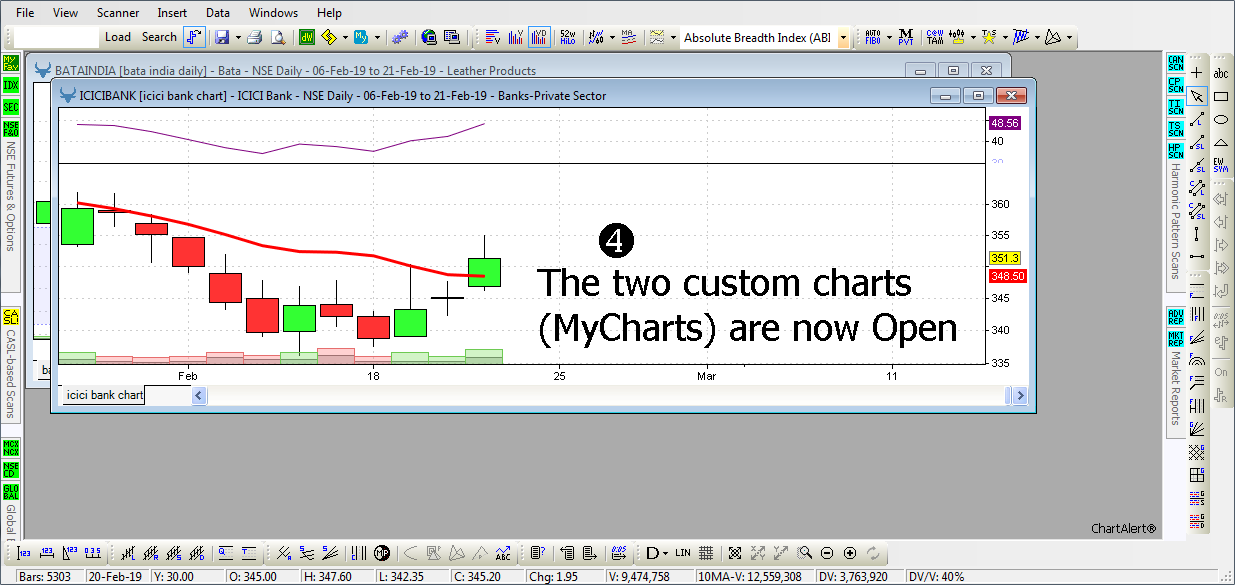Viewport: 1235px width, 585px height.
Task: Click the gears settings icon
Action: click(x=400, y=37)
